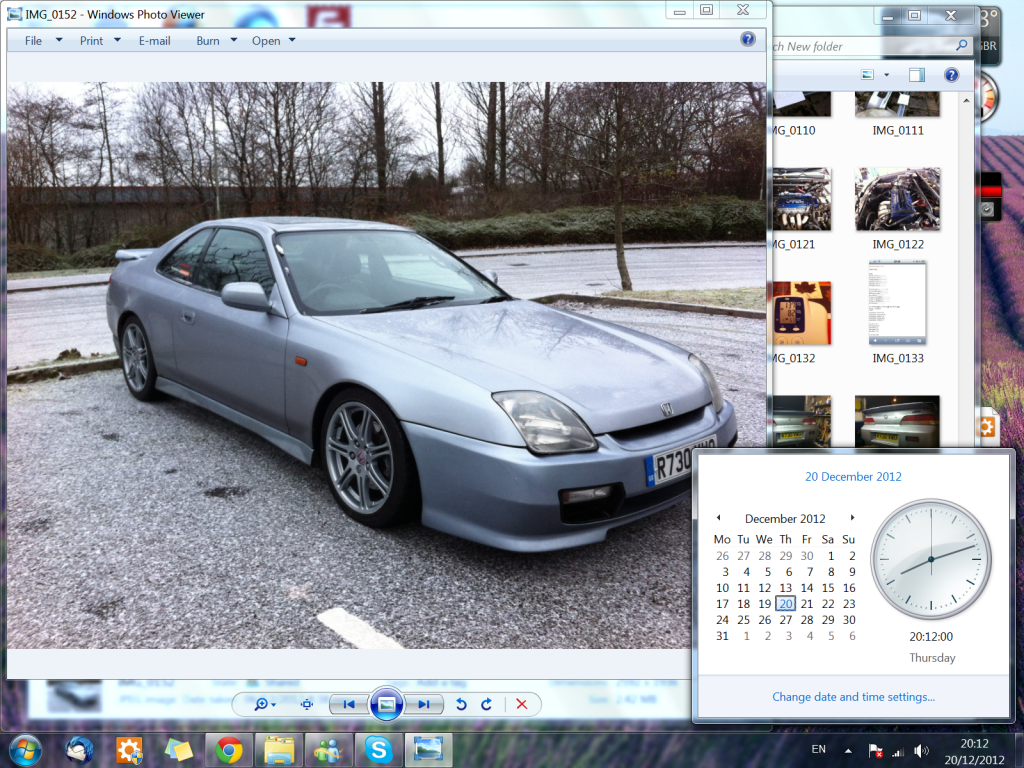Open the volume speaker tray icon

tap(921, 752)
